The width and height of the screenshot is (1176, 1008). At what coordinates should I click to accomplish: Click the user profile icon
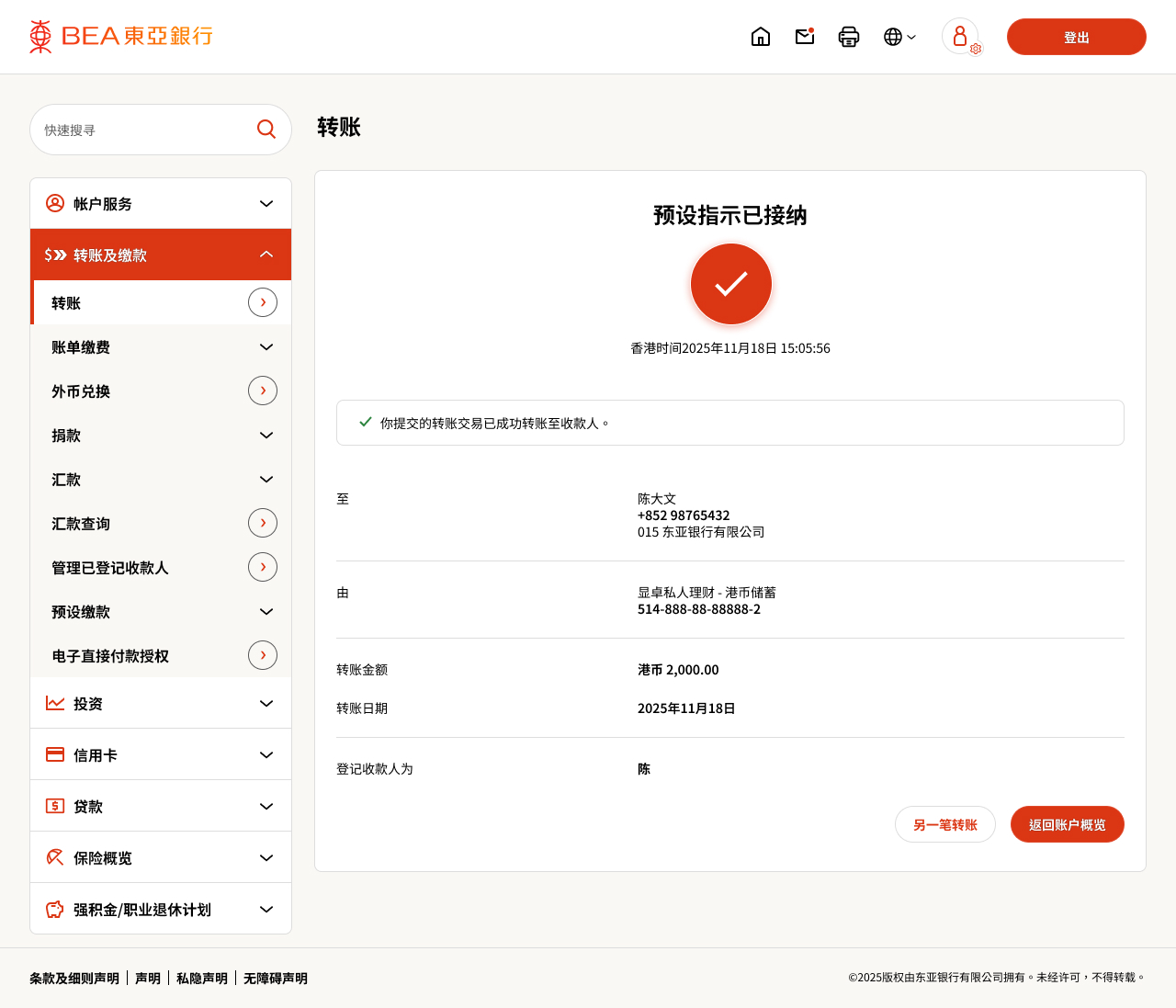(960, 36)
